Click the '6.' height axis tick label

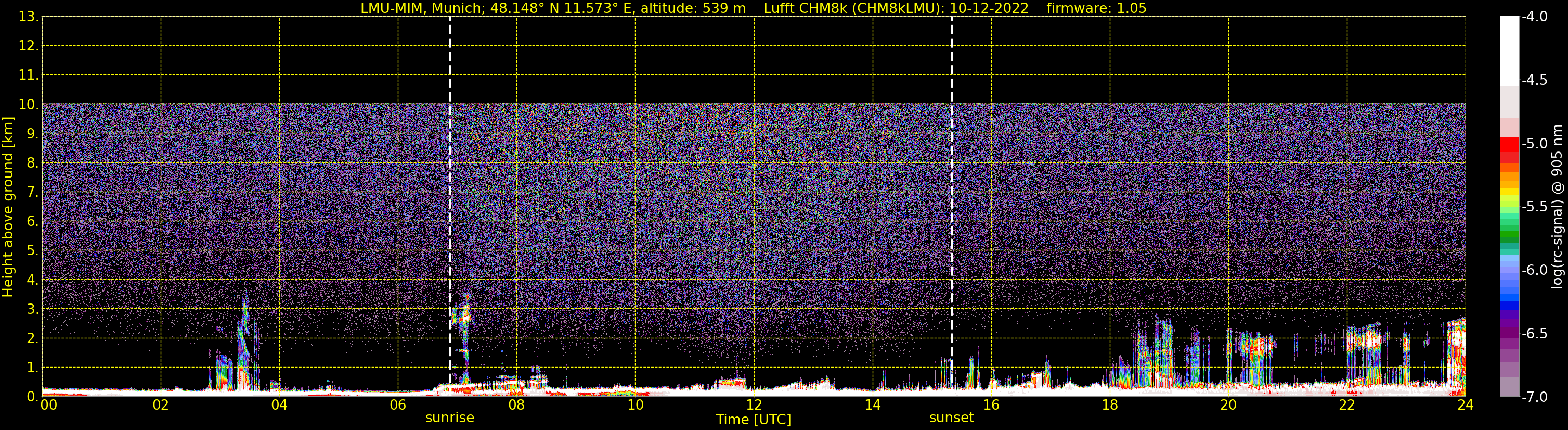[x=32, y=222]
